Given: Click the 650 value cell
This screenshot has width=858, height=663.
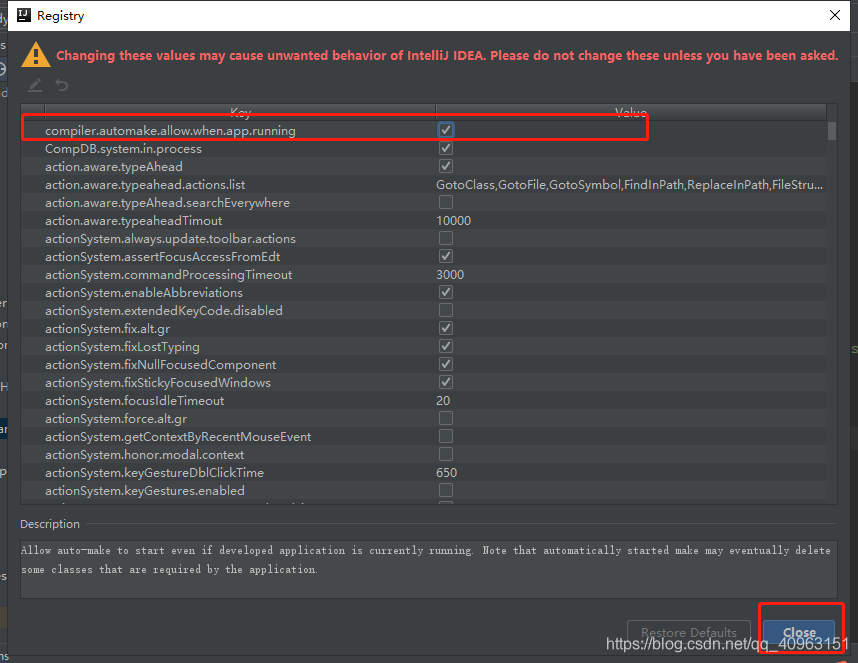Looking at the screenshot, I should click(447, 473).
